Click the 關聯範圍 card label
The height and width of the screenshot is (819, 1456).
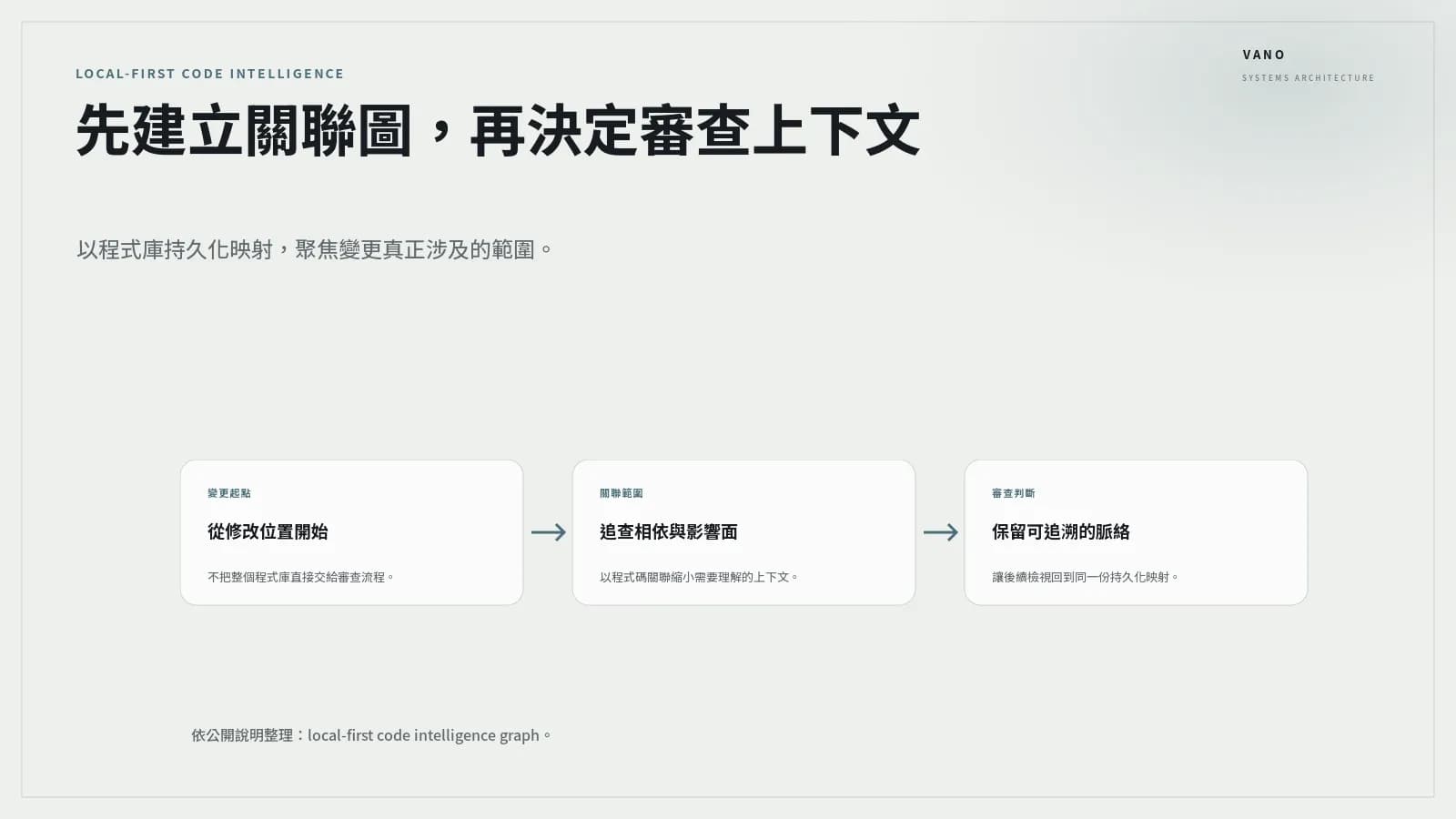pos(622,493)
